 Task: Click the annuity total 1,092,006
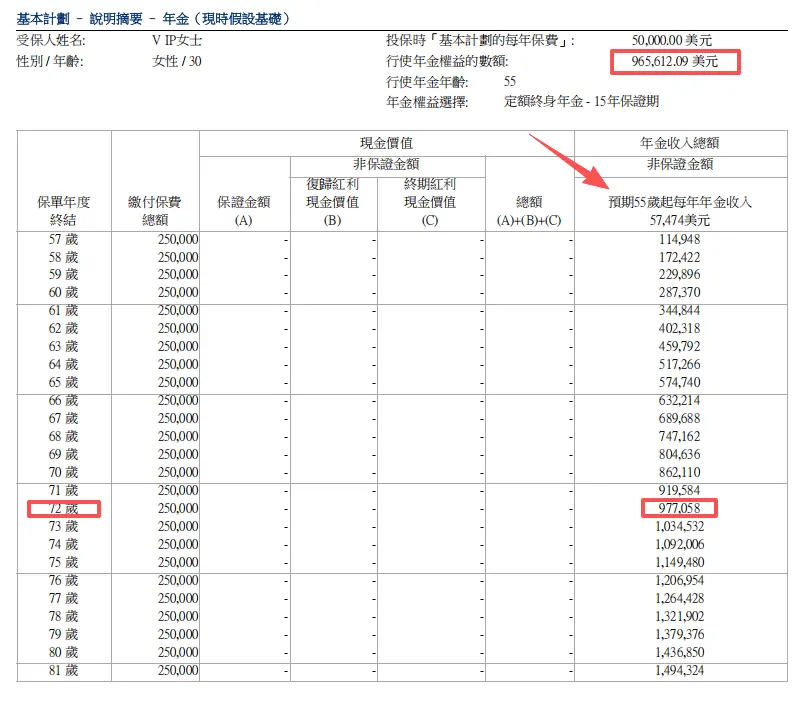coord(680,545)
